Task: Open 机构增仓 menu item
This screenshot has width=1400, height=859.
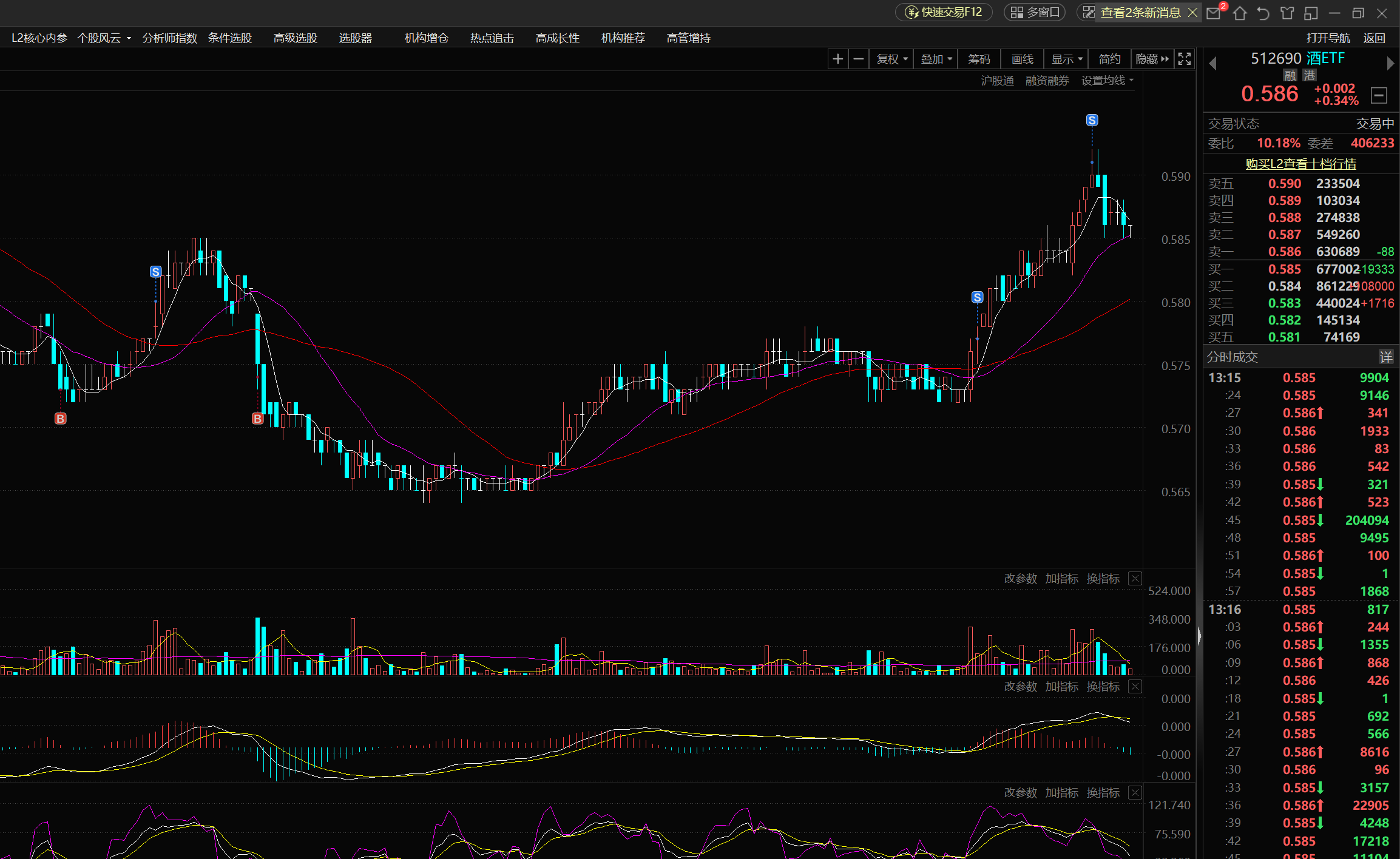Action: pyautogui.click(x=427, y=38)
